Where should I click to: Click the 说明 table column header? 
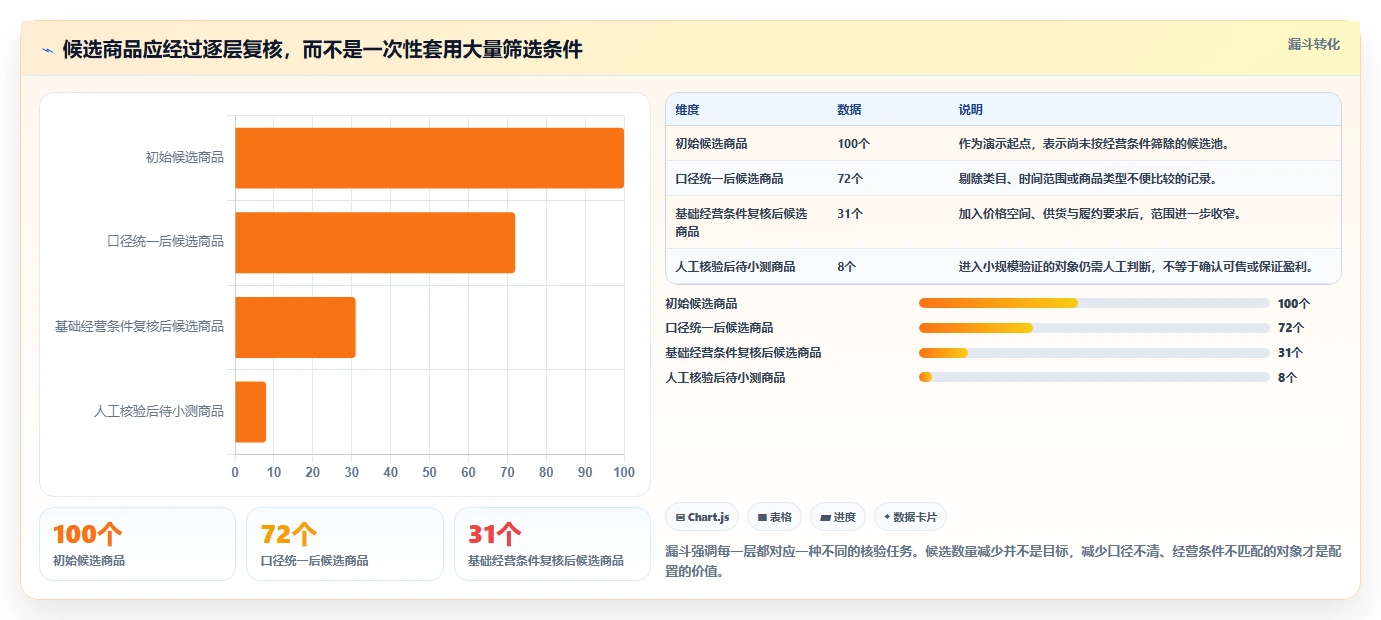[970, 110]
